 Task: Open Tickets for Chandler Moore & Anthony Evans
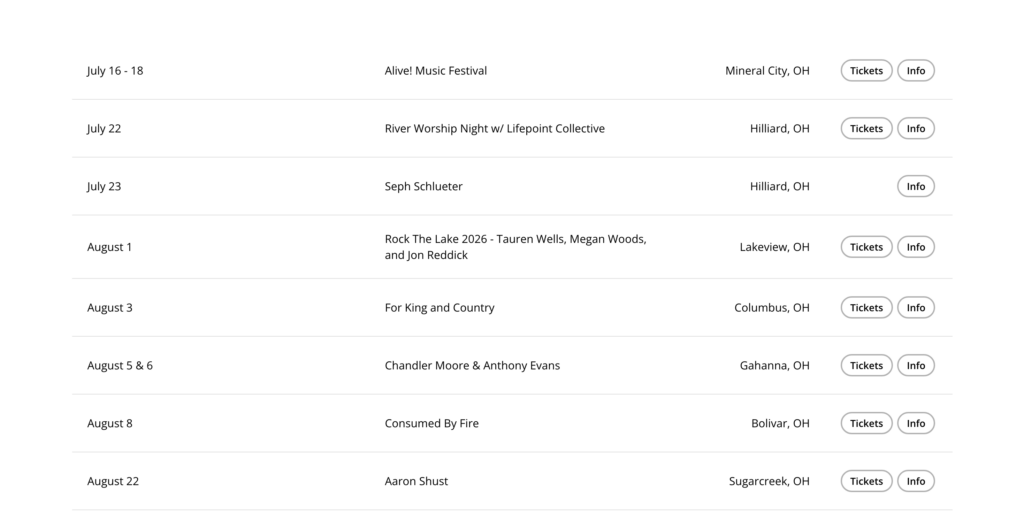click(x=866, y=365)
